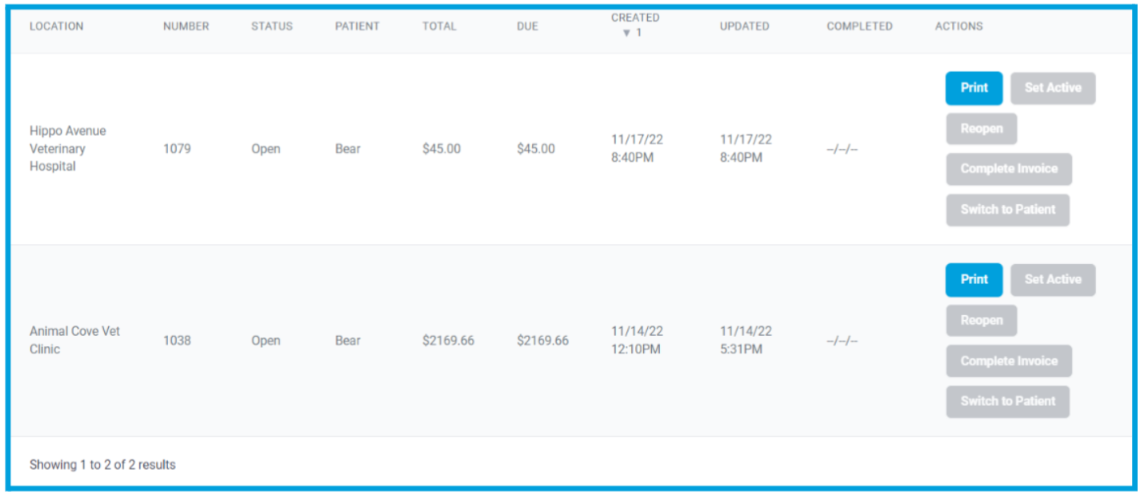Sort by Location column header

point(56,26)
